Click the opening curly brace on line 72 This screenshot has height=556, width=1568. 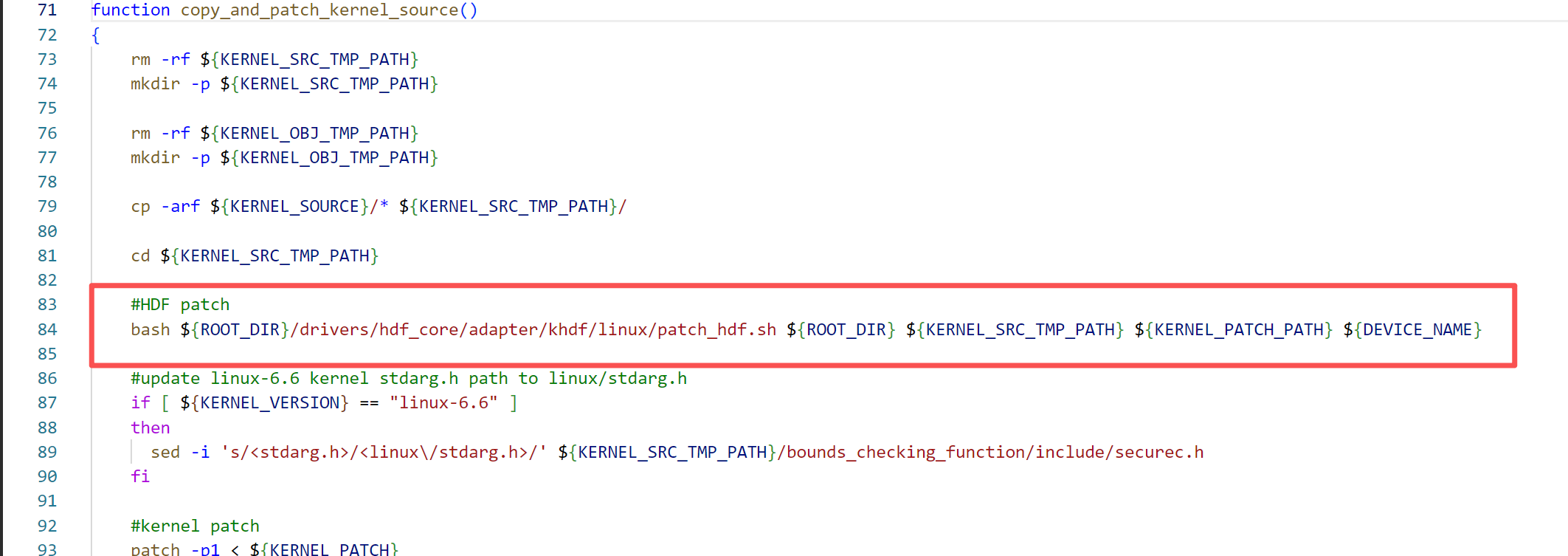point(95,35)
